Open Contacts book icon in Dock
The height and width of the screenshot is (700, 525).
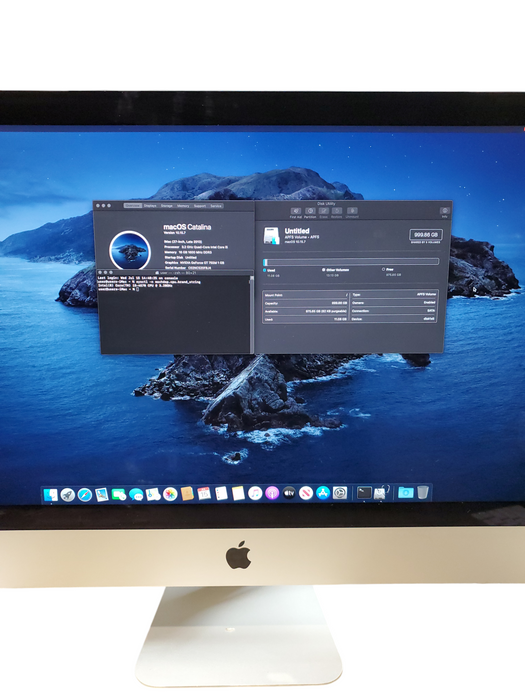[x=187, y=494]
